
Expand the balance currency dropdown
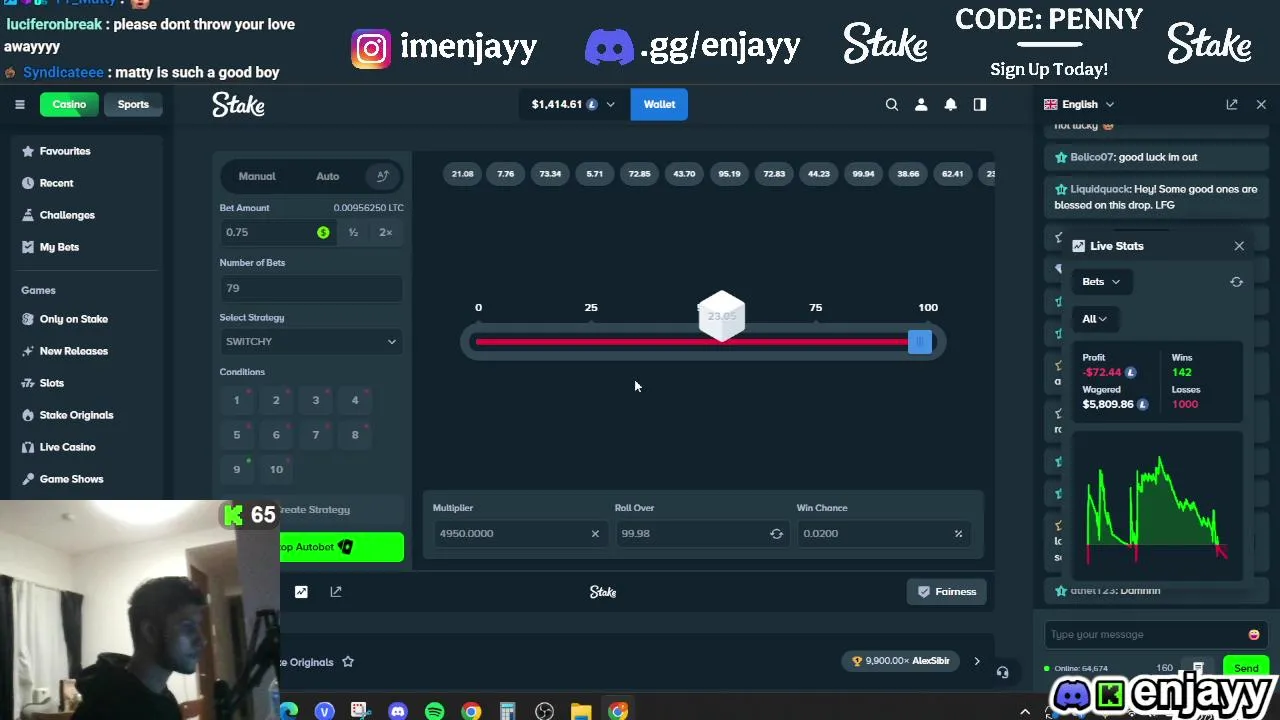574,104
